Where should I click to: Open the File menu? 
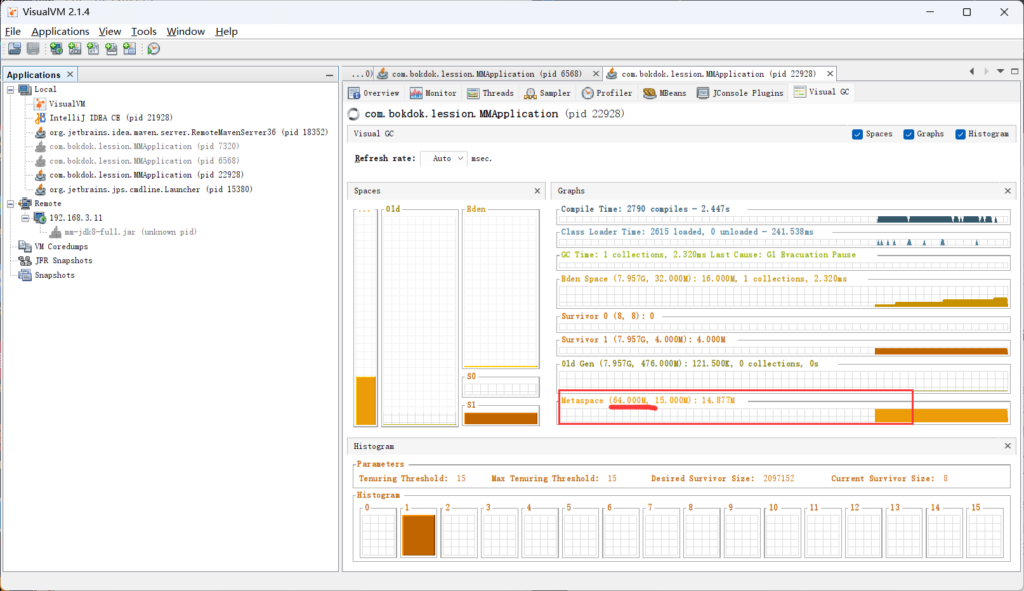pyautogui.click(x=13, y=31)
